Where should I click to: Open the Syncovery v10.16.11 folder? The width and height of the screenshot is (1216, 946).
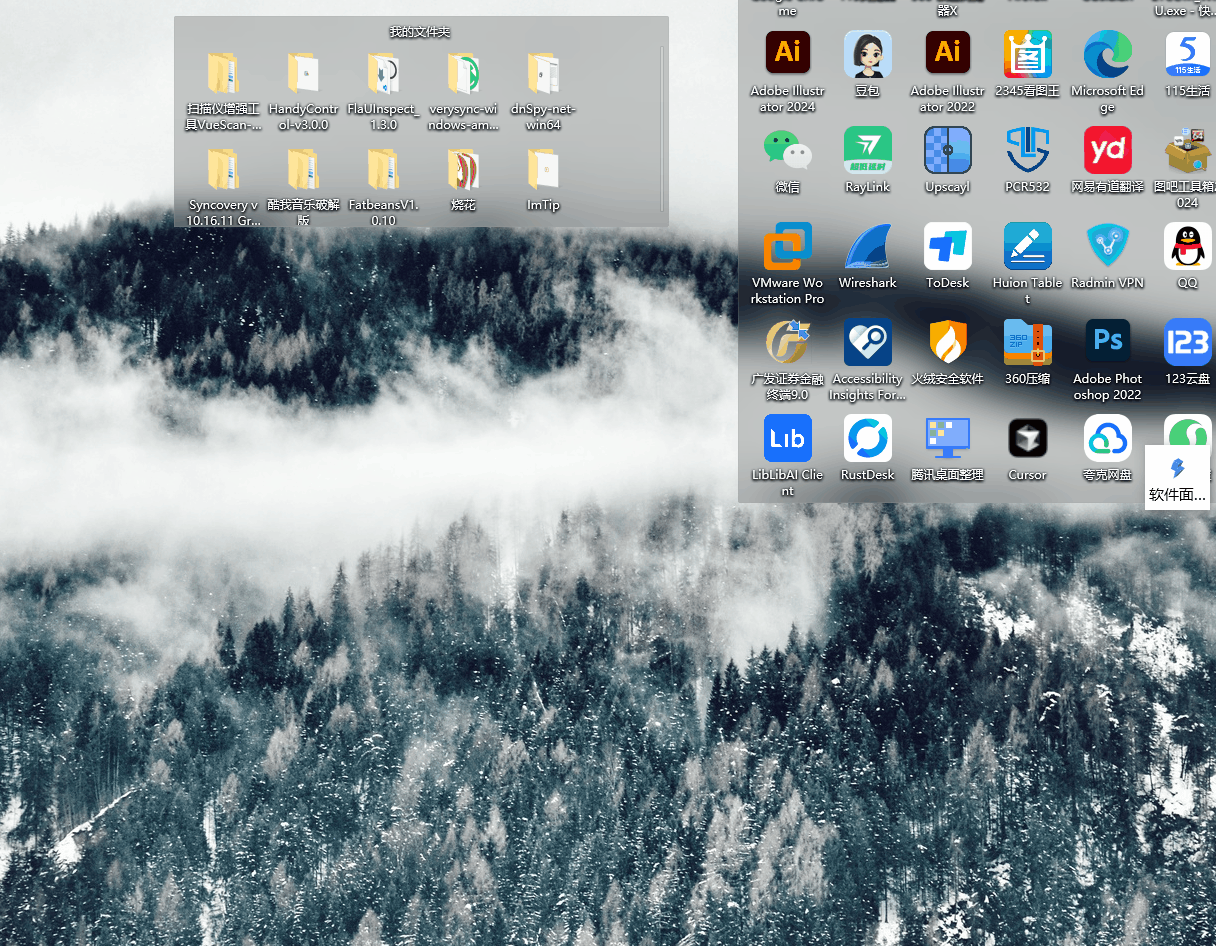(x=223, y=188)
